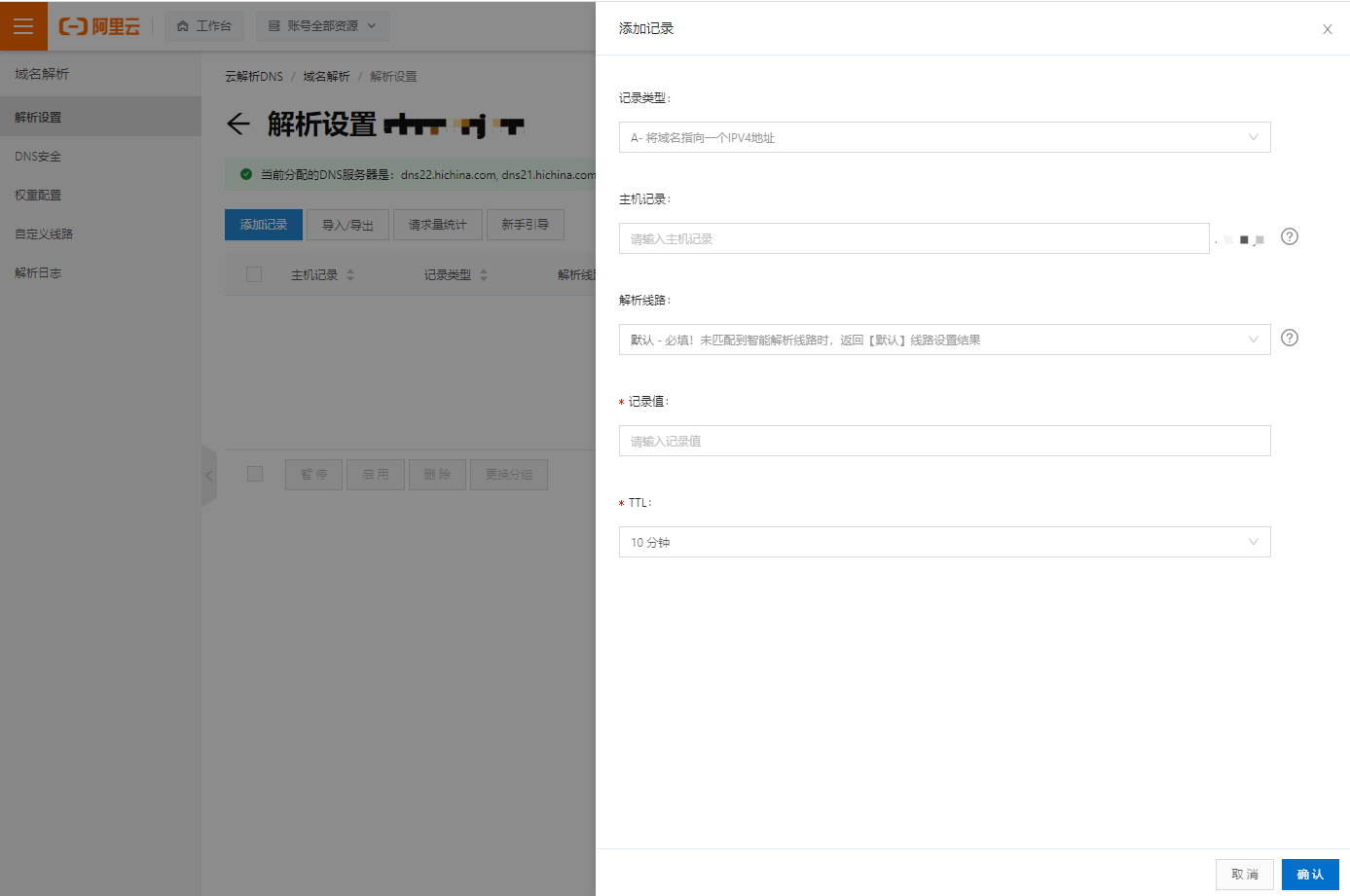Click the Alibaba Cloud (阿里云) logo
Screen dimensions: 1350x896
click(x=100, y=26)
